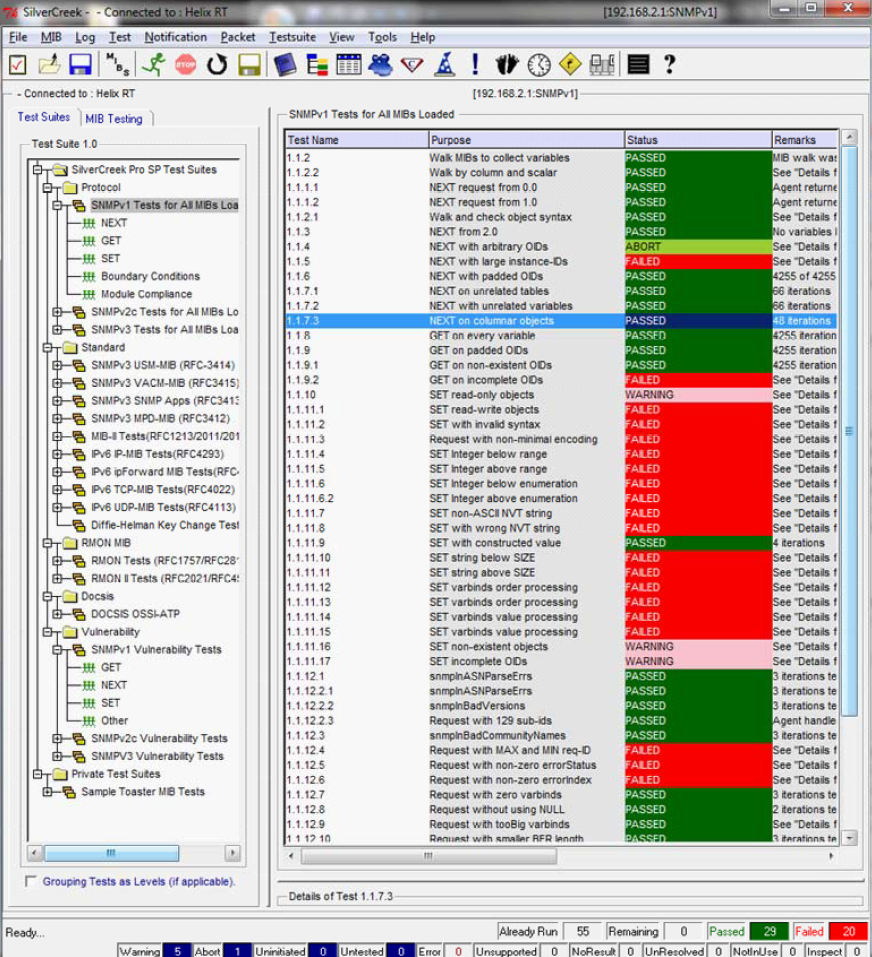The height and width of the screenshot is (957, 872).
Task: Click the red exclamation mark icon
Action: 475,65
